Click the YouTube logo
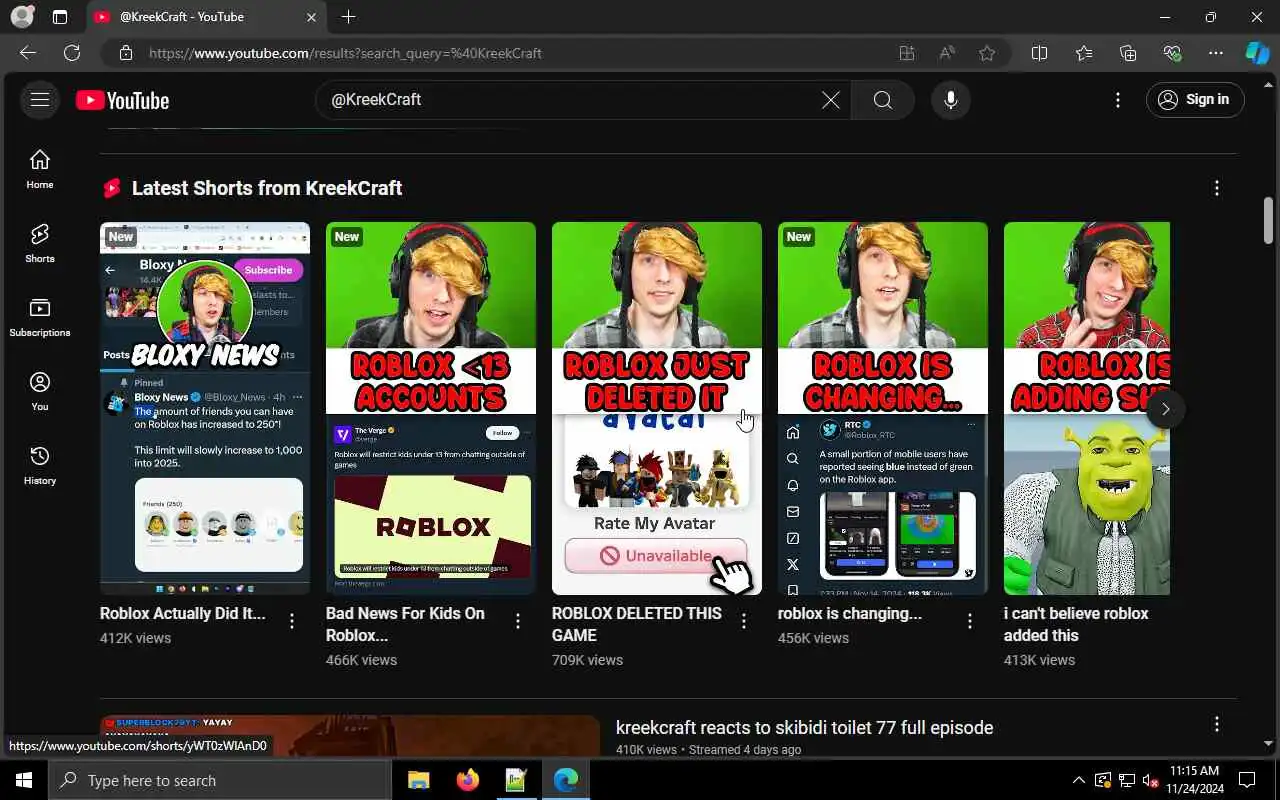The width and height of the screenshot is (1280, 800). (x=122, y=100)
